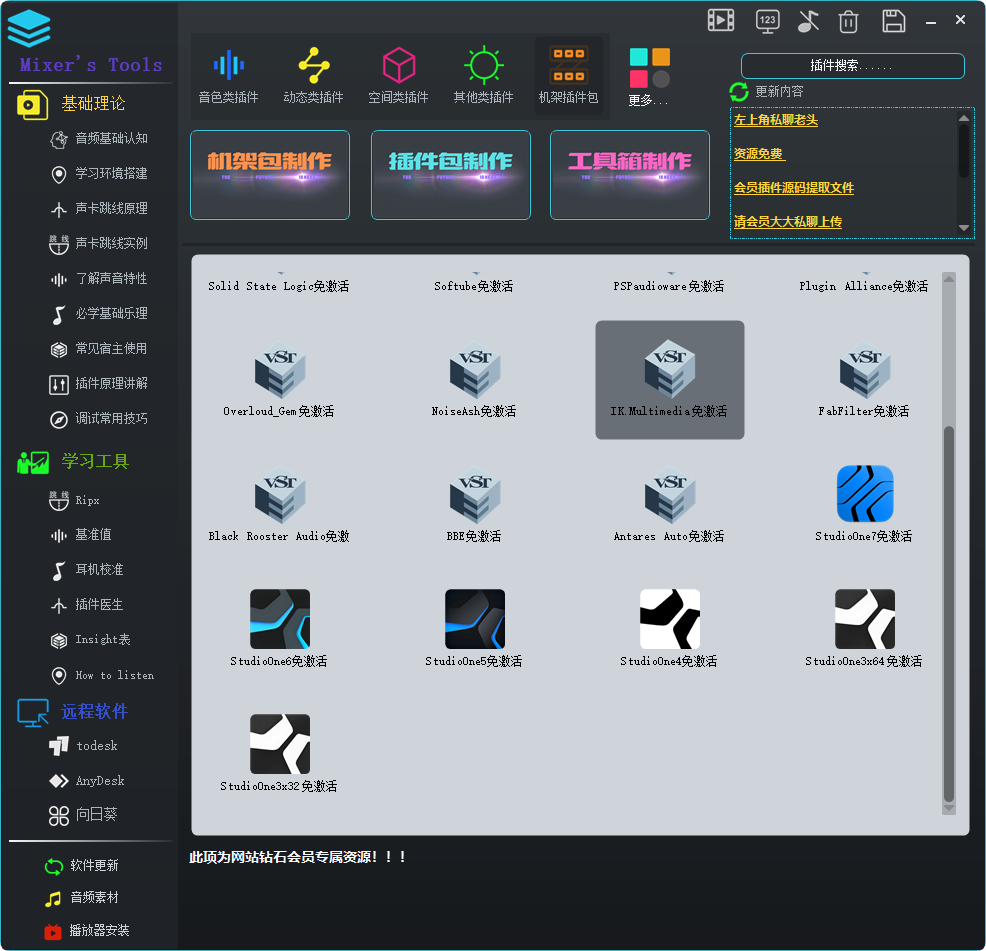986x951 pixels.
Task: Click the update list scroll-down arrow
Action: point(963,228)
